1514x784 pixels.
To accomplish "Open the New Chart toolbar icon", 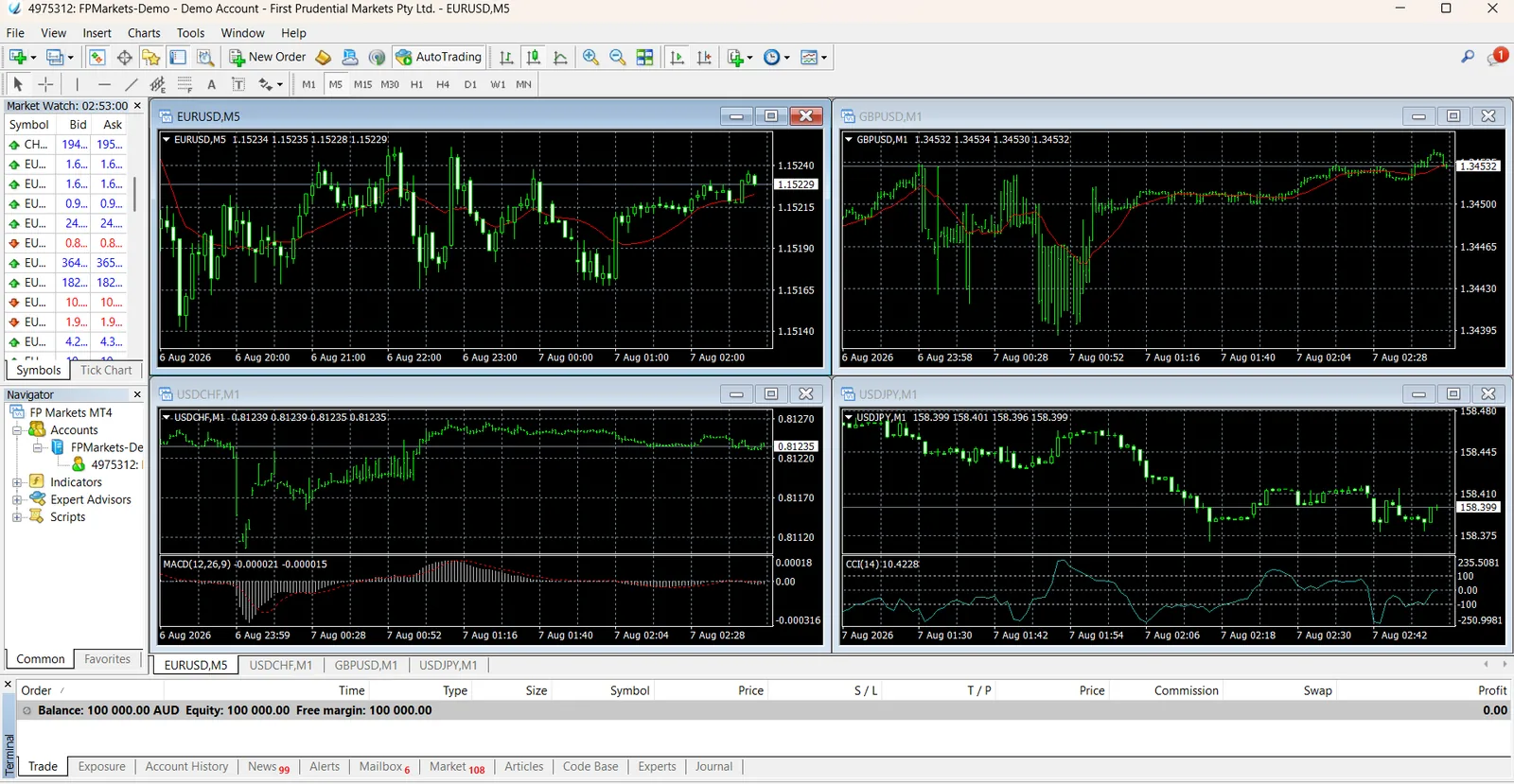I will point(18,57).
